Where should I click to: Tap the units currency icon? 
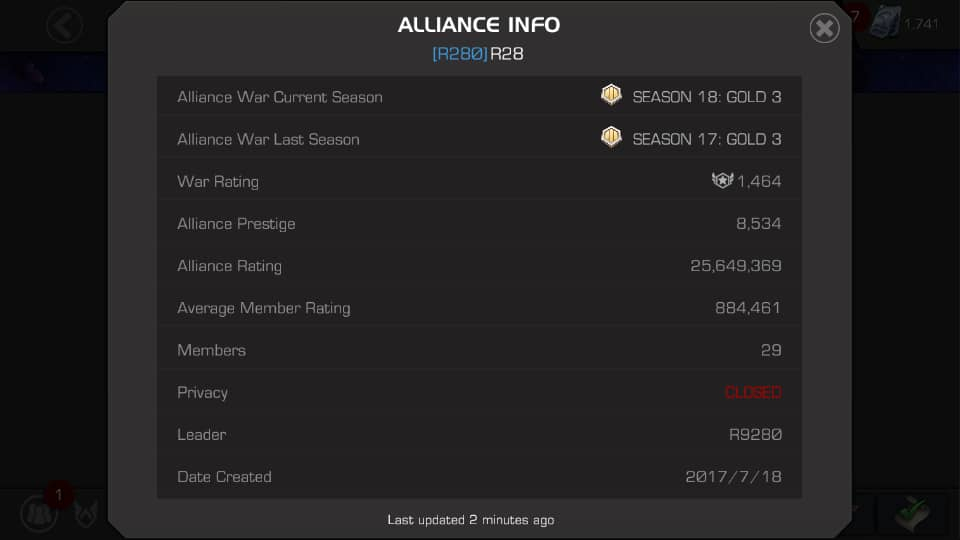point(886,23)
